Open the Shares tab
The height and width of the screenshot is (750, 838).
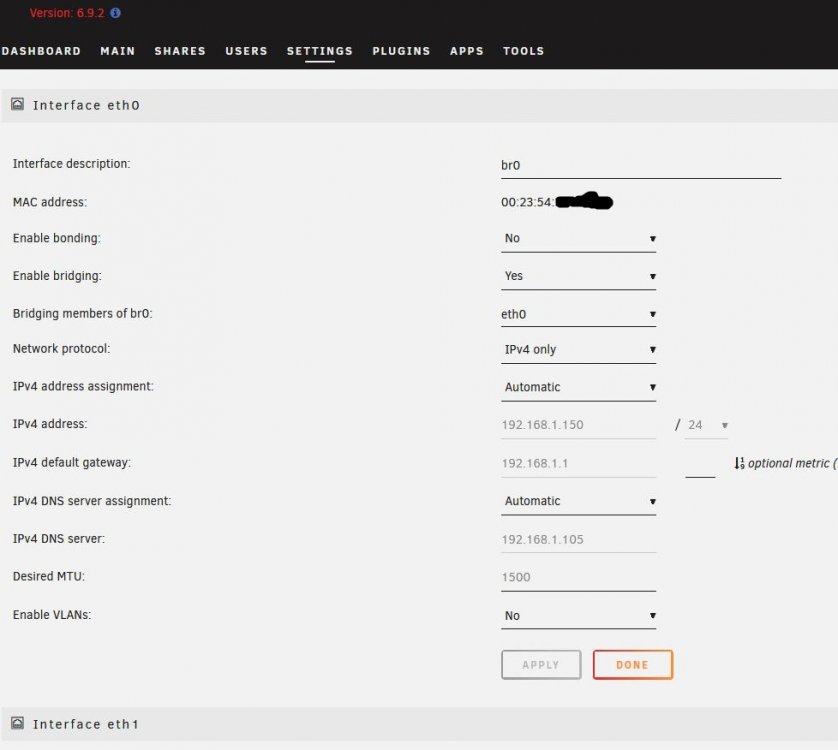(x=180, y=51)
